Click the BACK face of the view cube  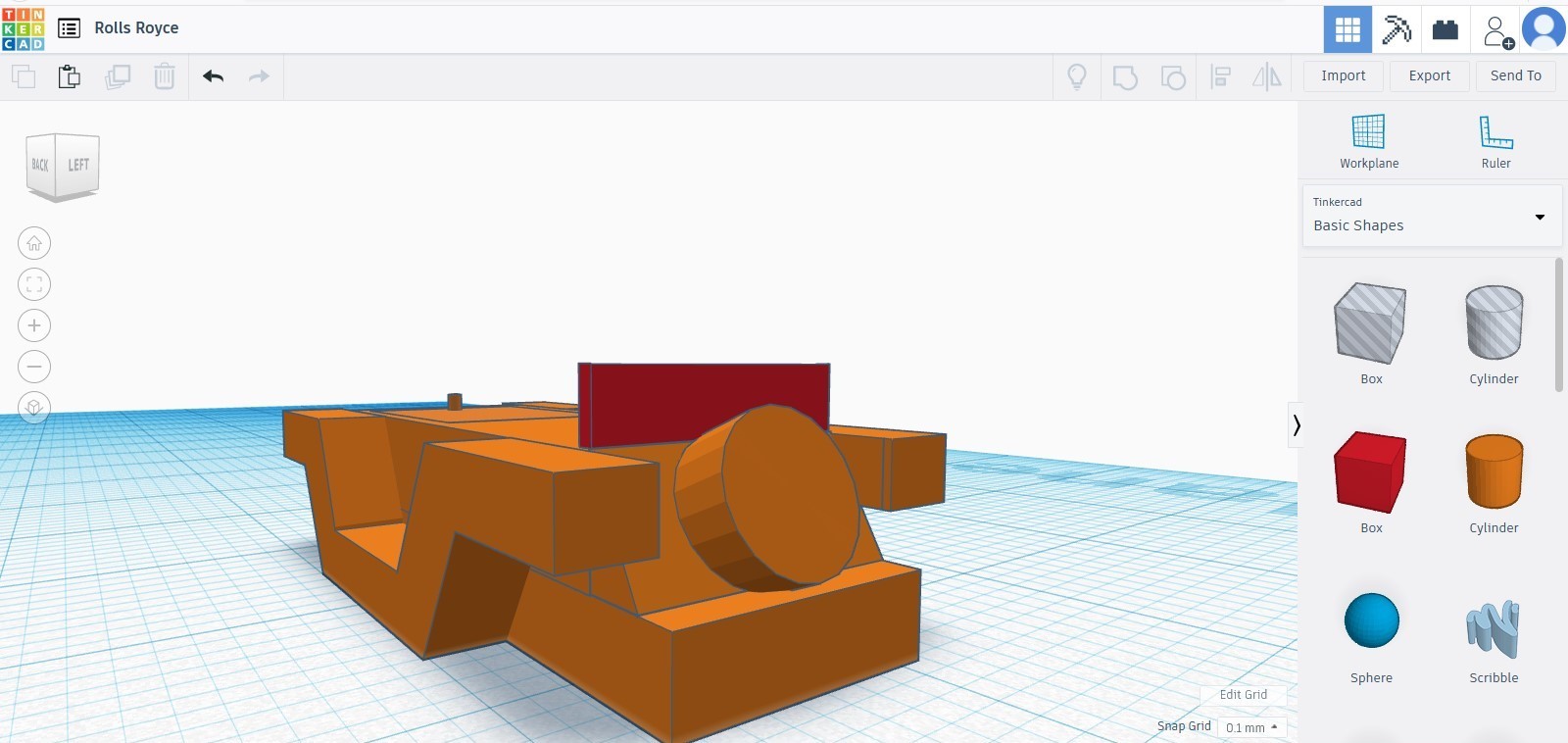coord(40,165)
